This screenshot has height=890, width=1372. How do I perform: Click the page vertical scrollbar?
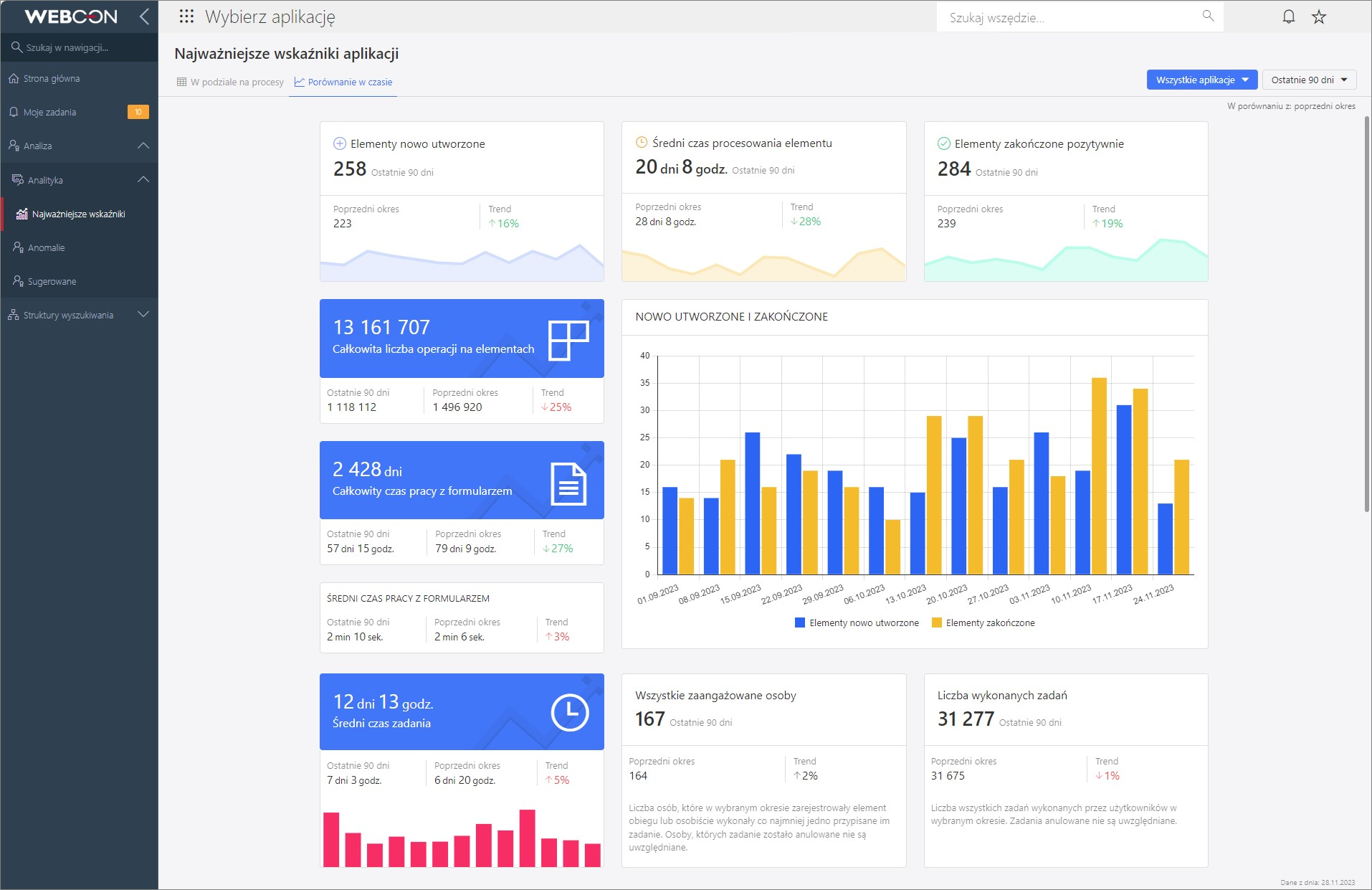(x=1366, y=316)
